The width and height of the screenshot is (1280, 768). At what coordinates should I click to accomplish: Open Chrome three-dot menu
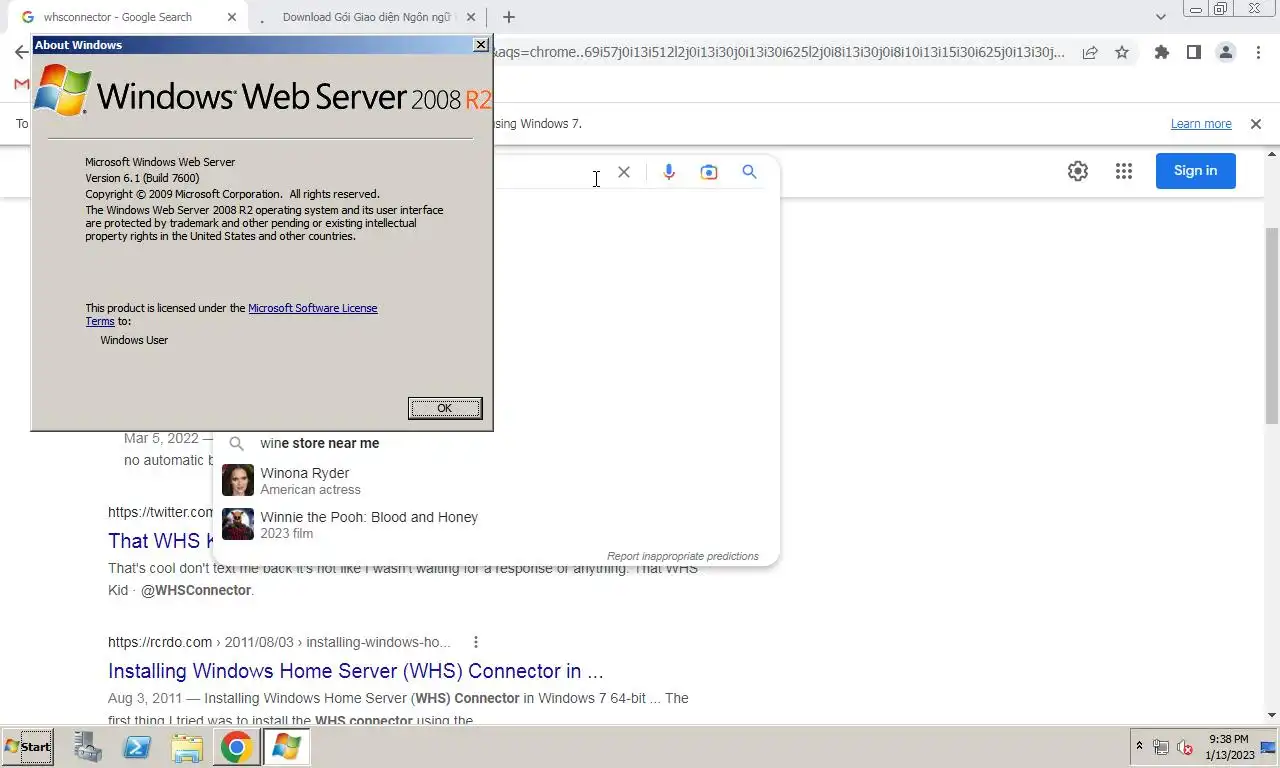click(x=1258, y=53)
